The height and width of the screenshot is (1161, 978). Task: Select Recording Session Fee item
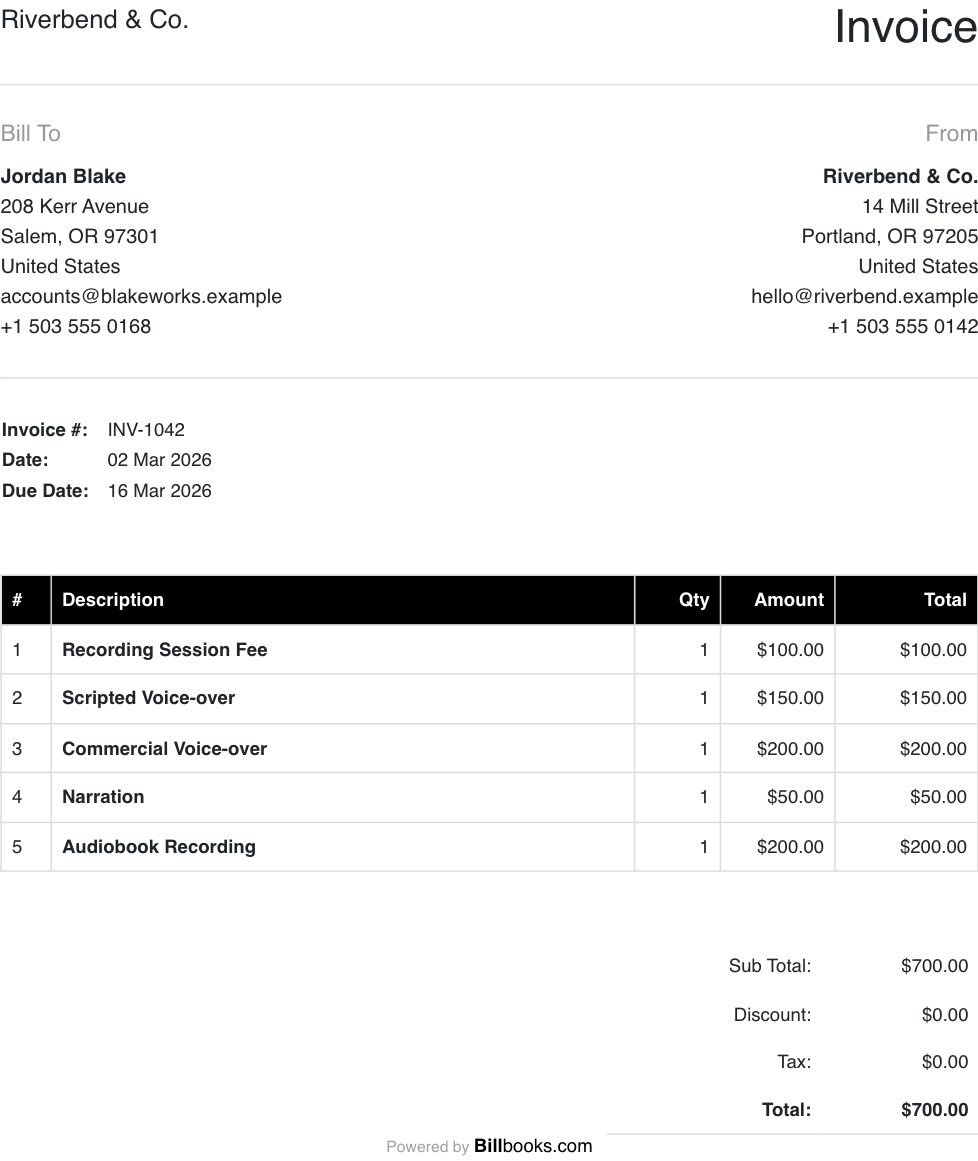coord(164,649)
